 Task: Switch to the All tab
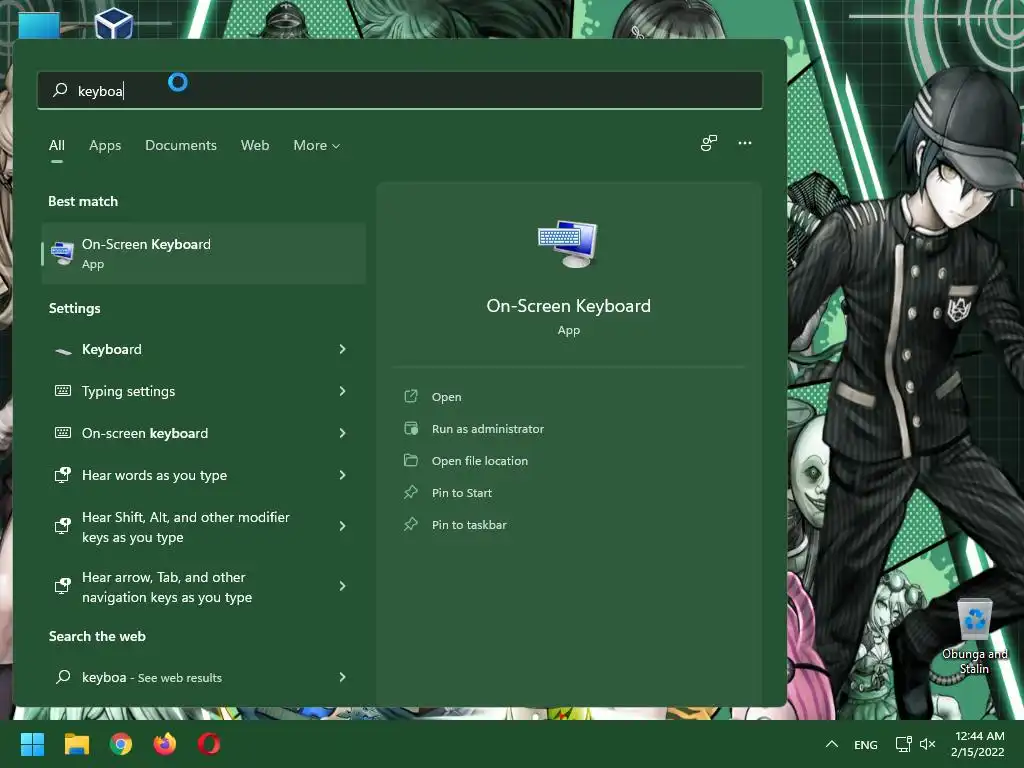[x=57, y=145]
